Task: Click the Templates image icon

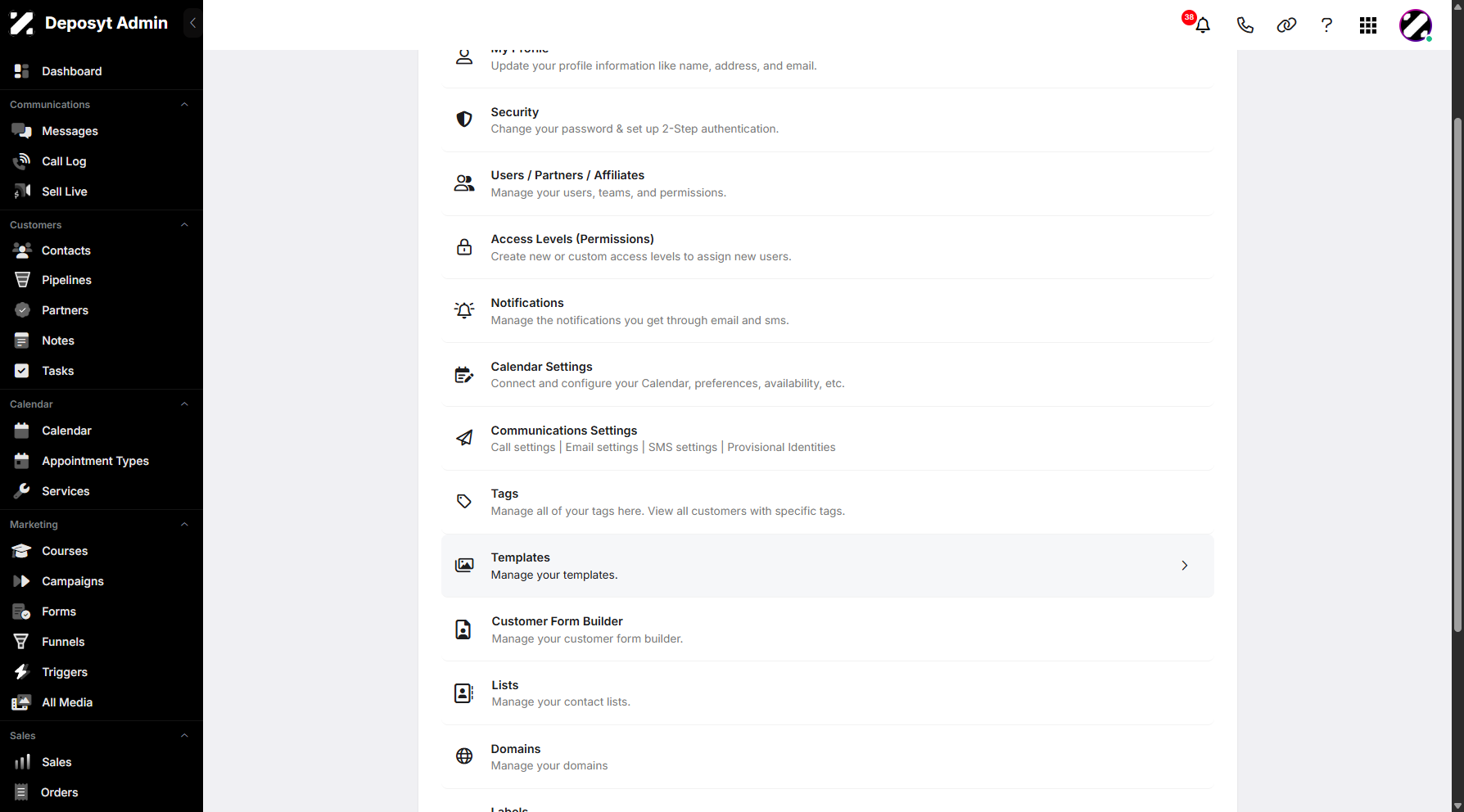Action: [464, 566]
